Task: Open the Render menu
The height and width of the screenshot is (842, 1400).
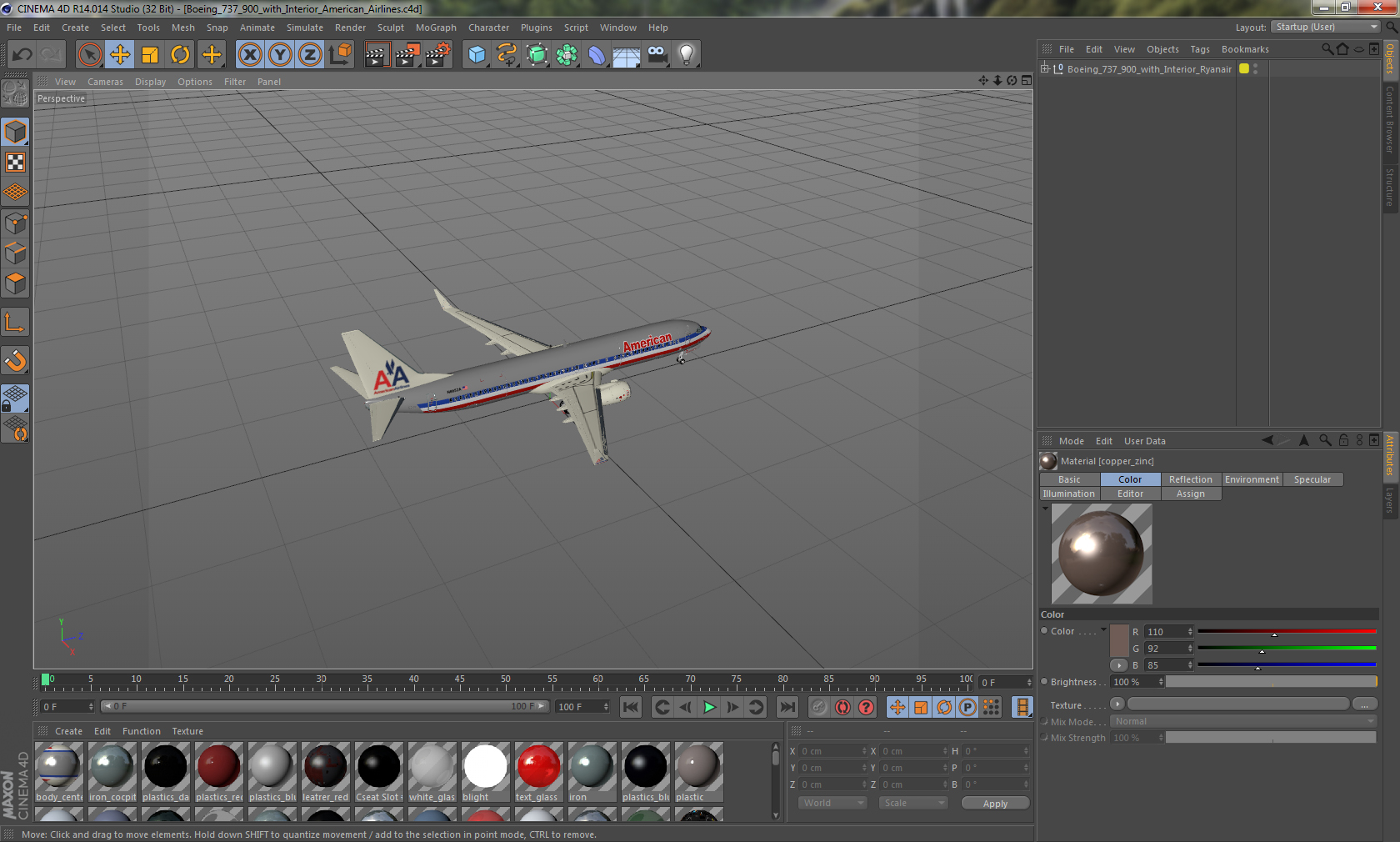Action: tap(350, 28)
